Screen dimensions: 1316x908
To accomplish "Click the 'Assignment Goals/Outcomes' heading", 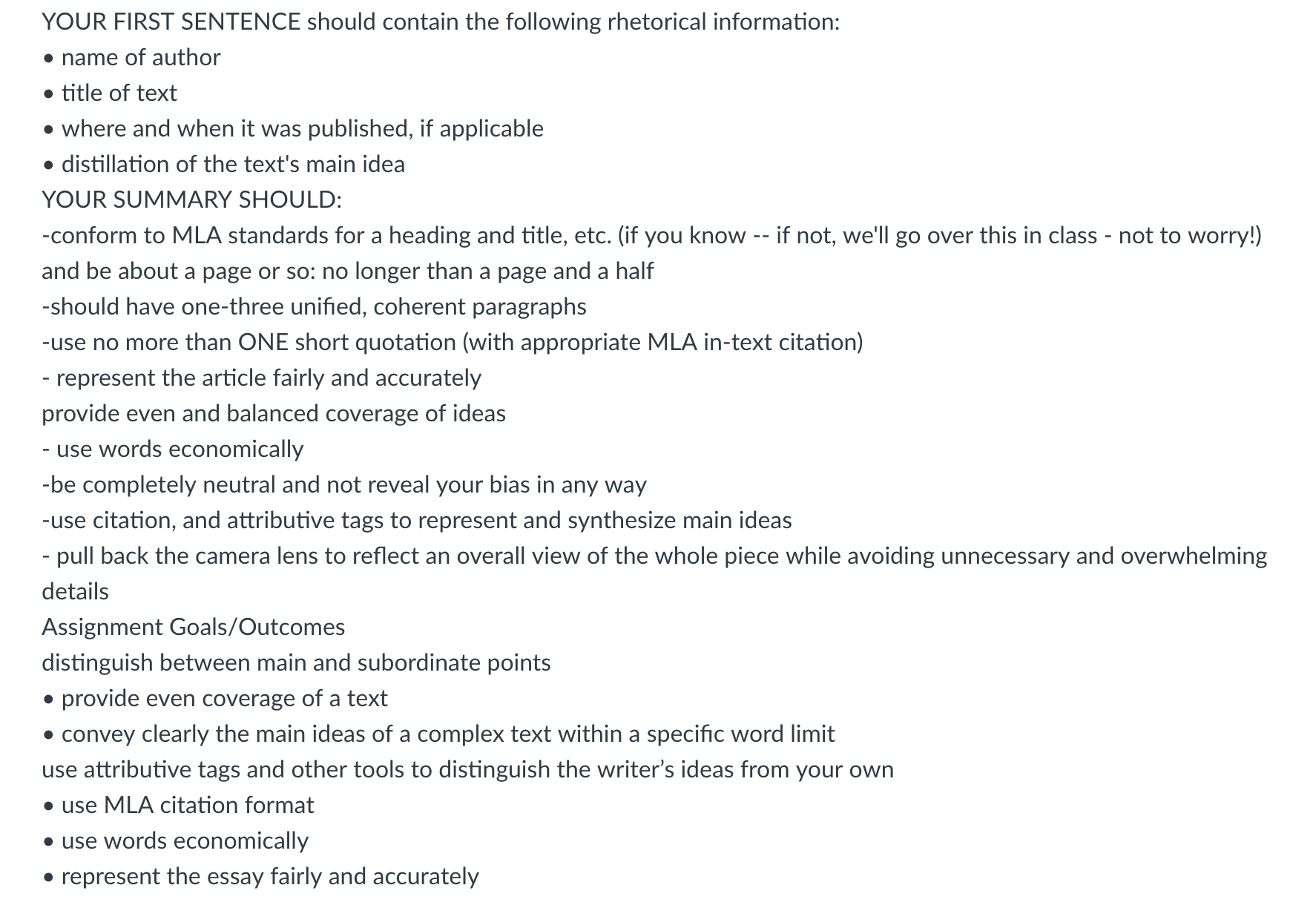I will pyautogui.click(x=194, y=627).
